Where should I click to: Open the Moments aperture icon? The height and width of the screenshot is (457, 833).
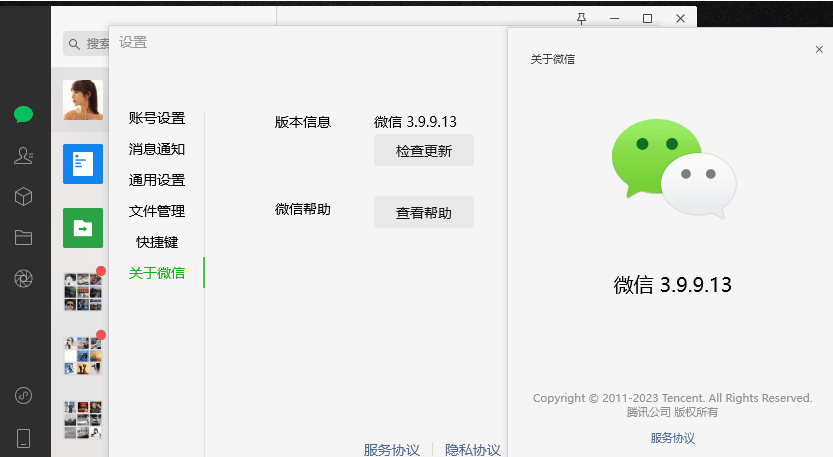tap(23, 279)
